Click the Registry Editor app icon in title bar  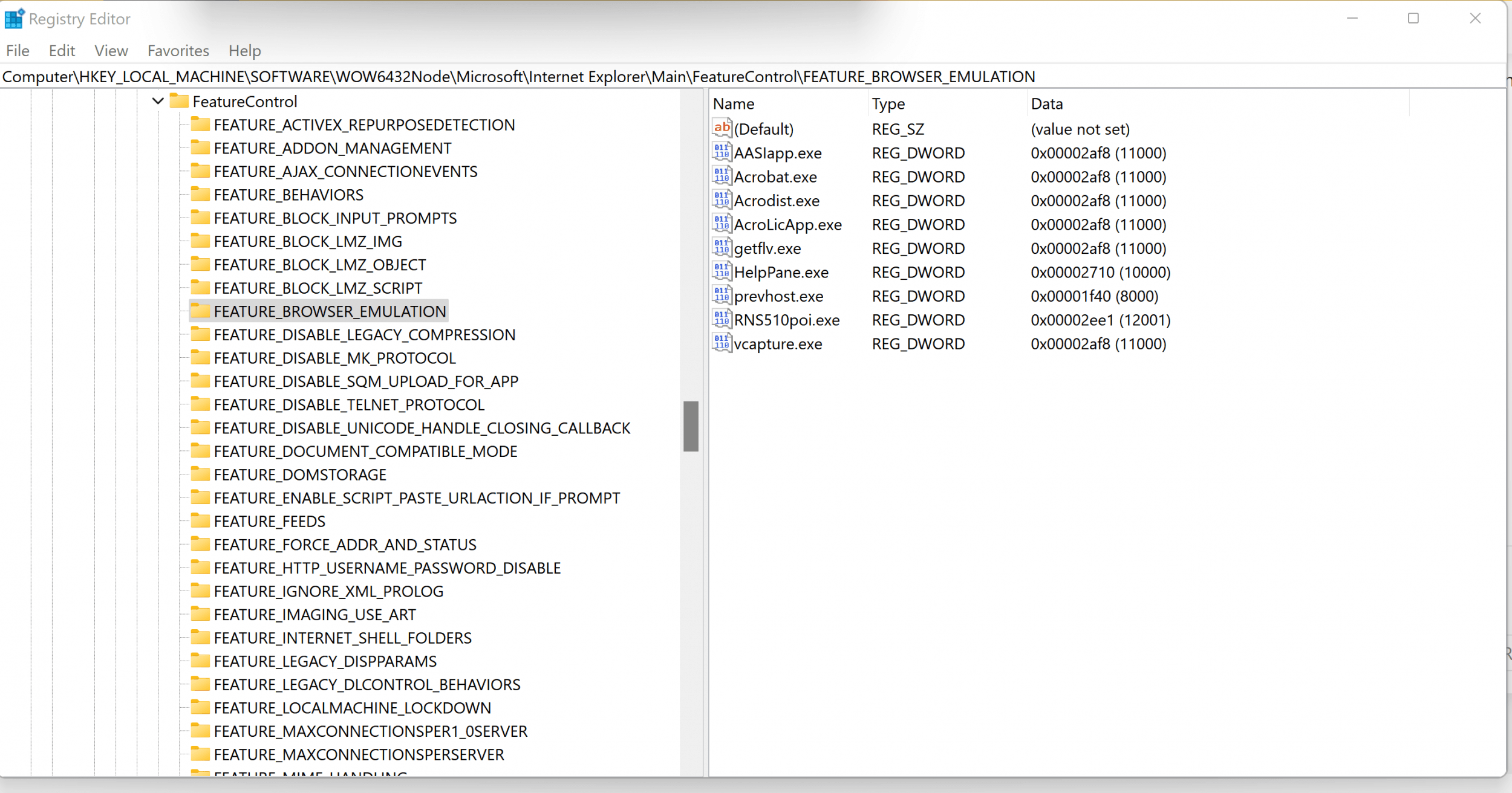pos(15,18)
